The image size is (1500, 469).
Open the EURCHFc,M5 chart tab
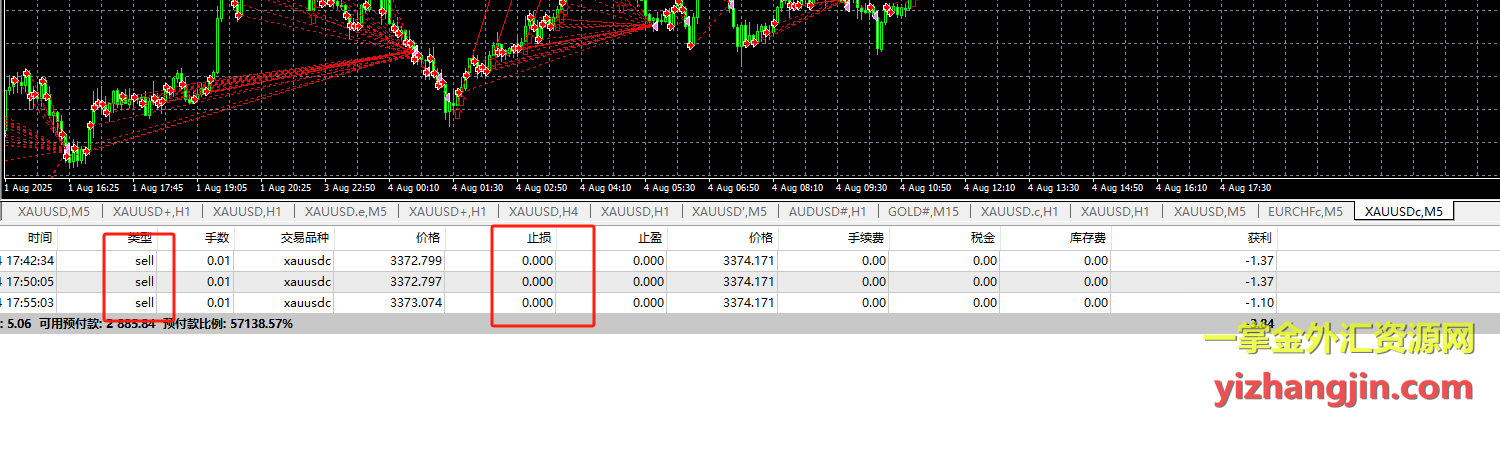click(x=1304, y=211)
